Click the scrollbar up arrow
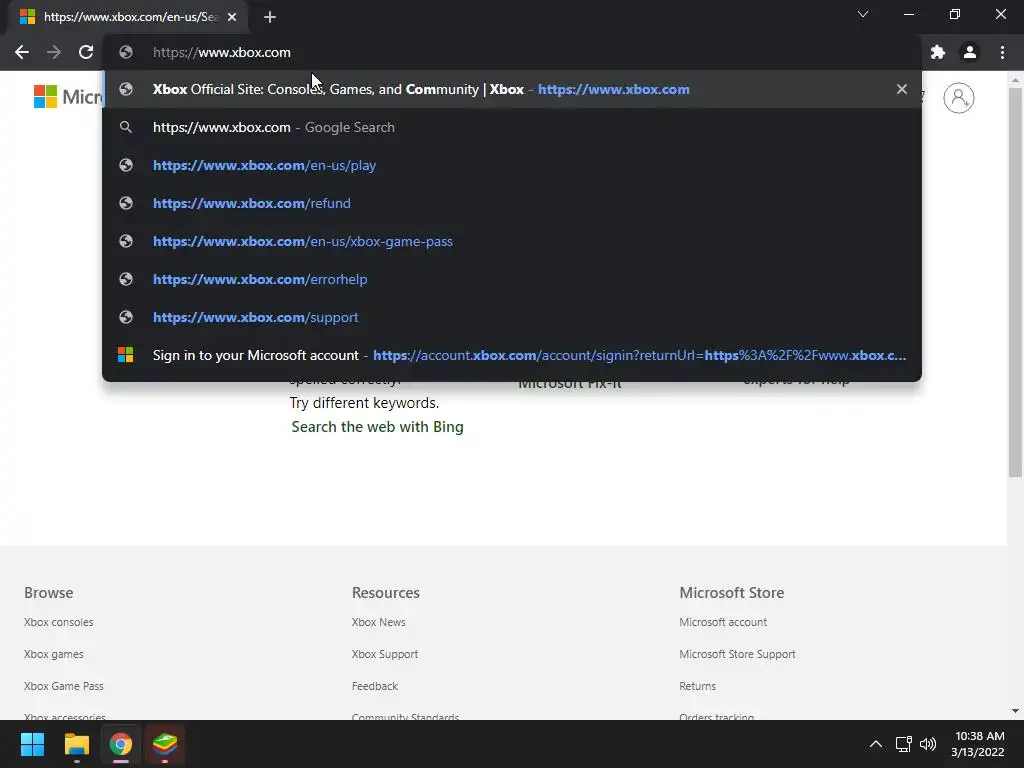The height and width of the screenshot is (768, 1024). tap(1015, 80)
